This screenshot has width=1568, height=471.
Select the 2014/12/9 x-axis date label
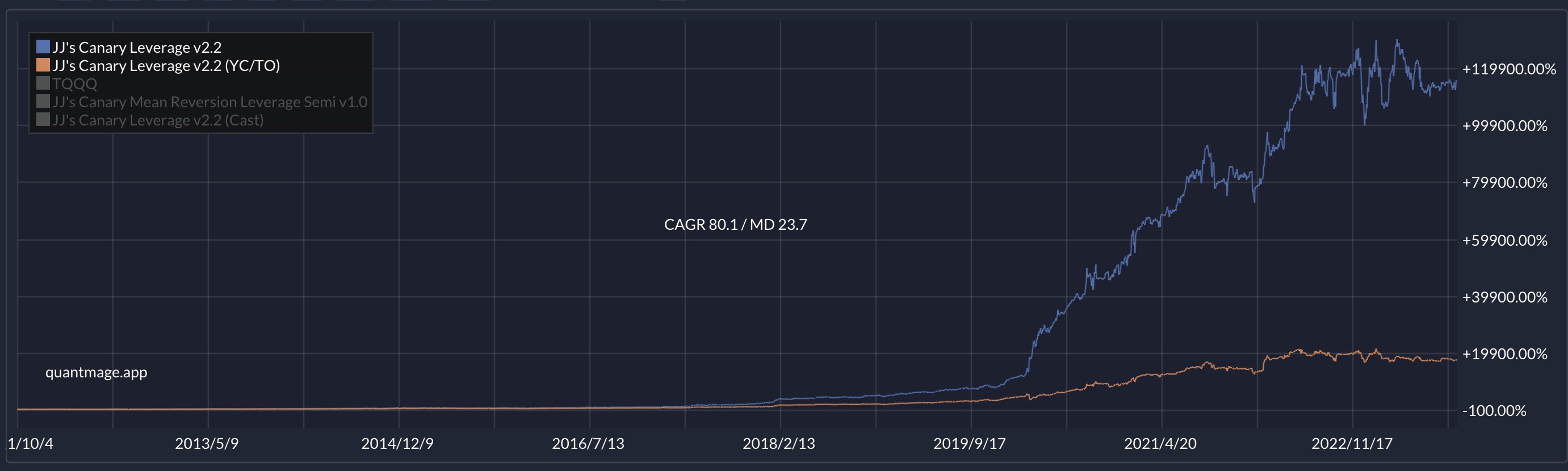point(397,444)
